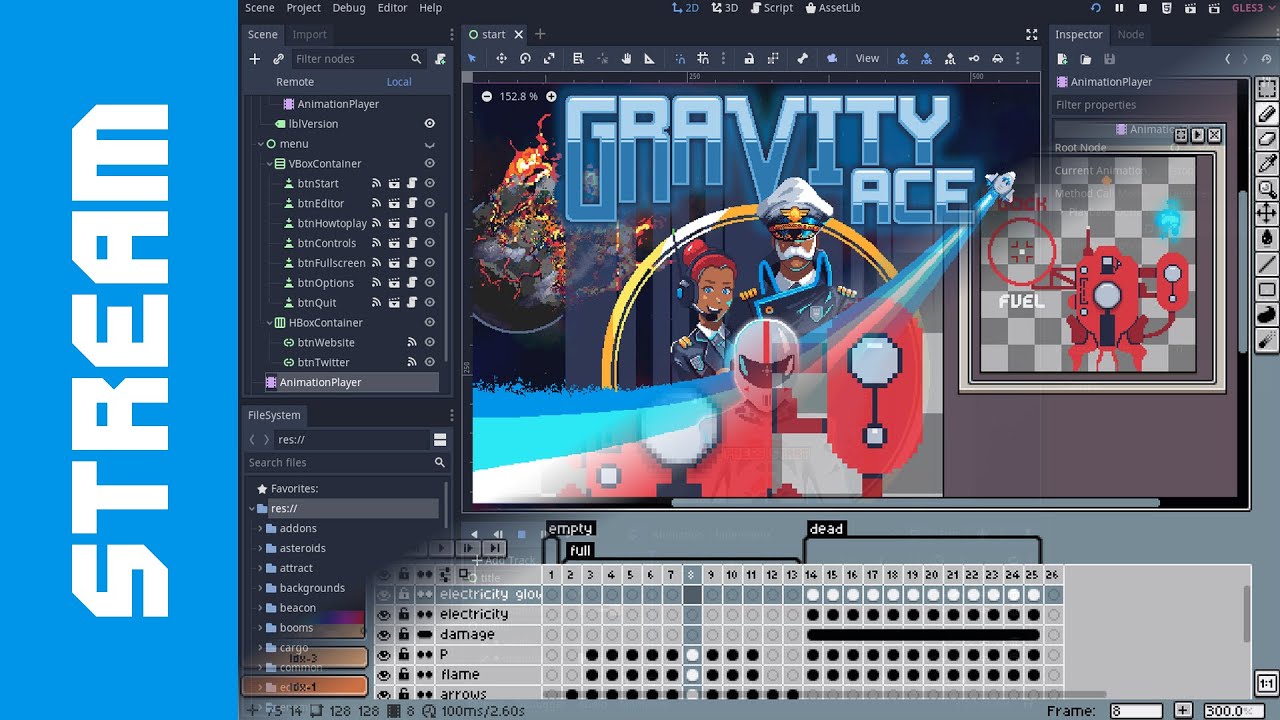
Task: Switch to the Script workspace
Action: pos(771,8)
